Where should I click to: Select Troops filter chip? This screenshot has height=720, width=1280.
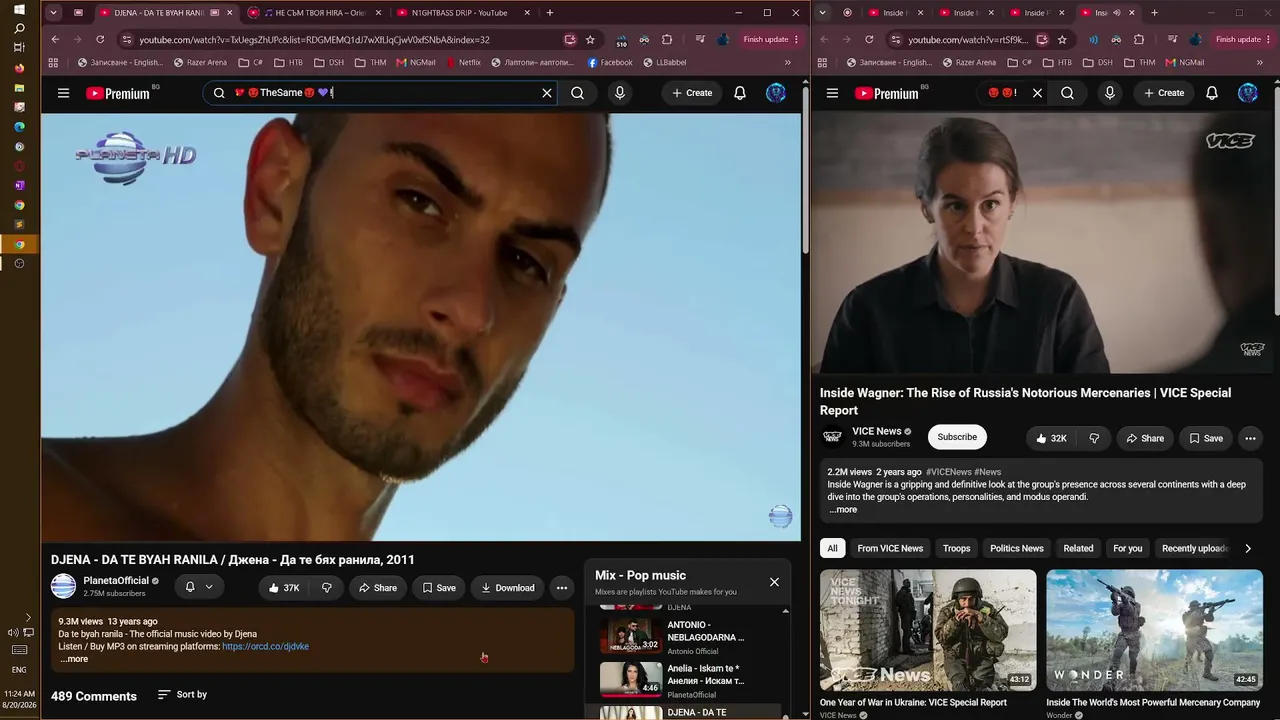pyautogui.click(x=956, y=548)
